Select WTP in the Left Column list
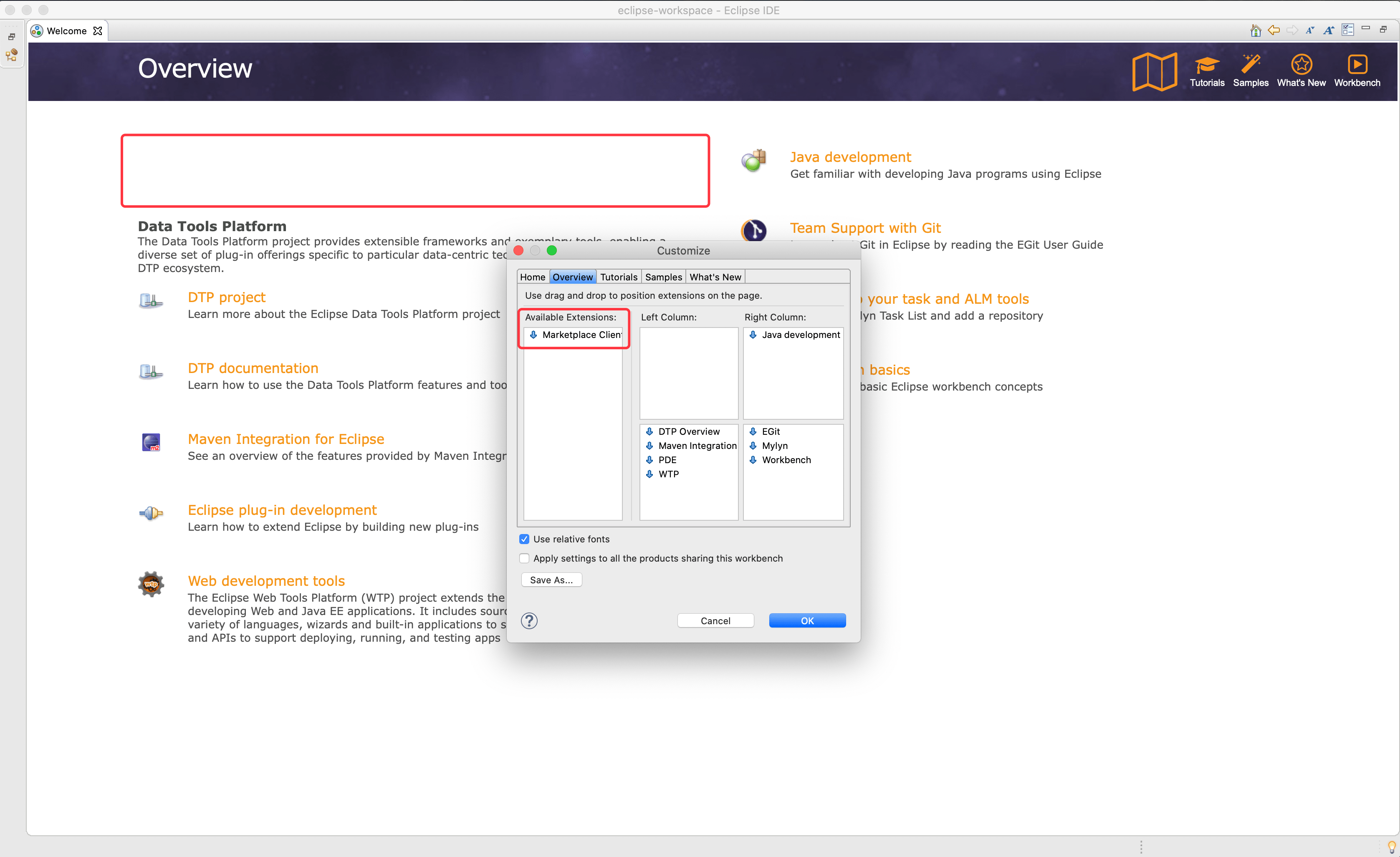Screen dimensions: 1400x857 click(689, 474)
